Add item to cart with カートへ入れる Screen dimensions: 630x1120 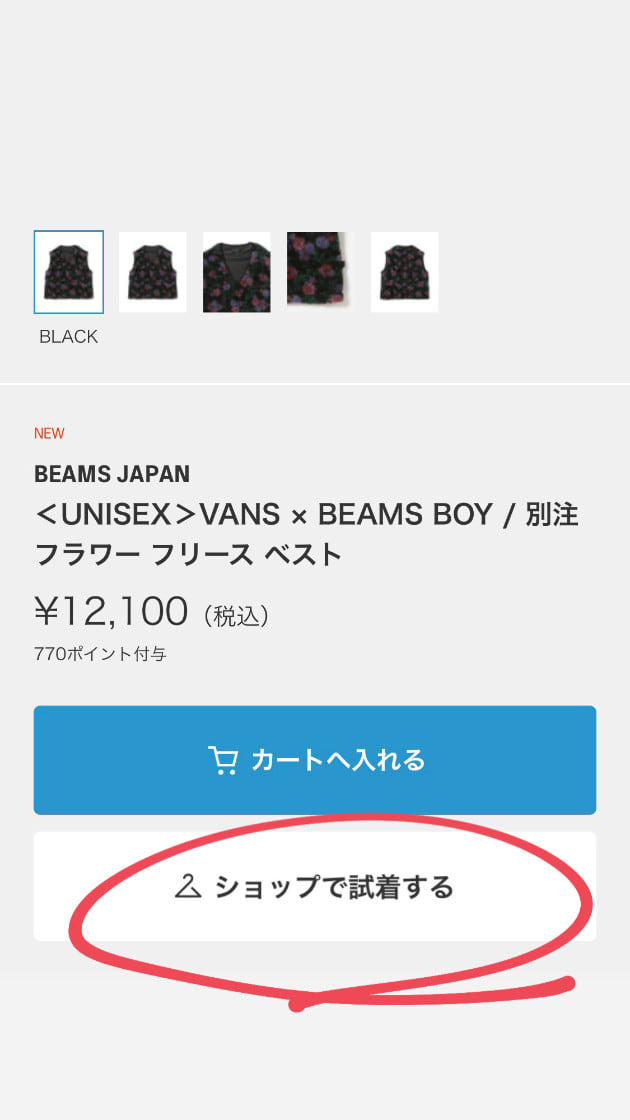coord(315,760)
